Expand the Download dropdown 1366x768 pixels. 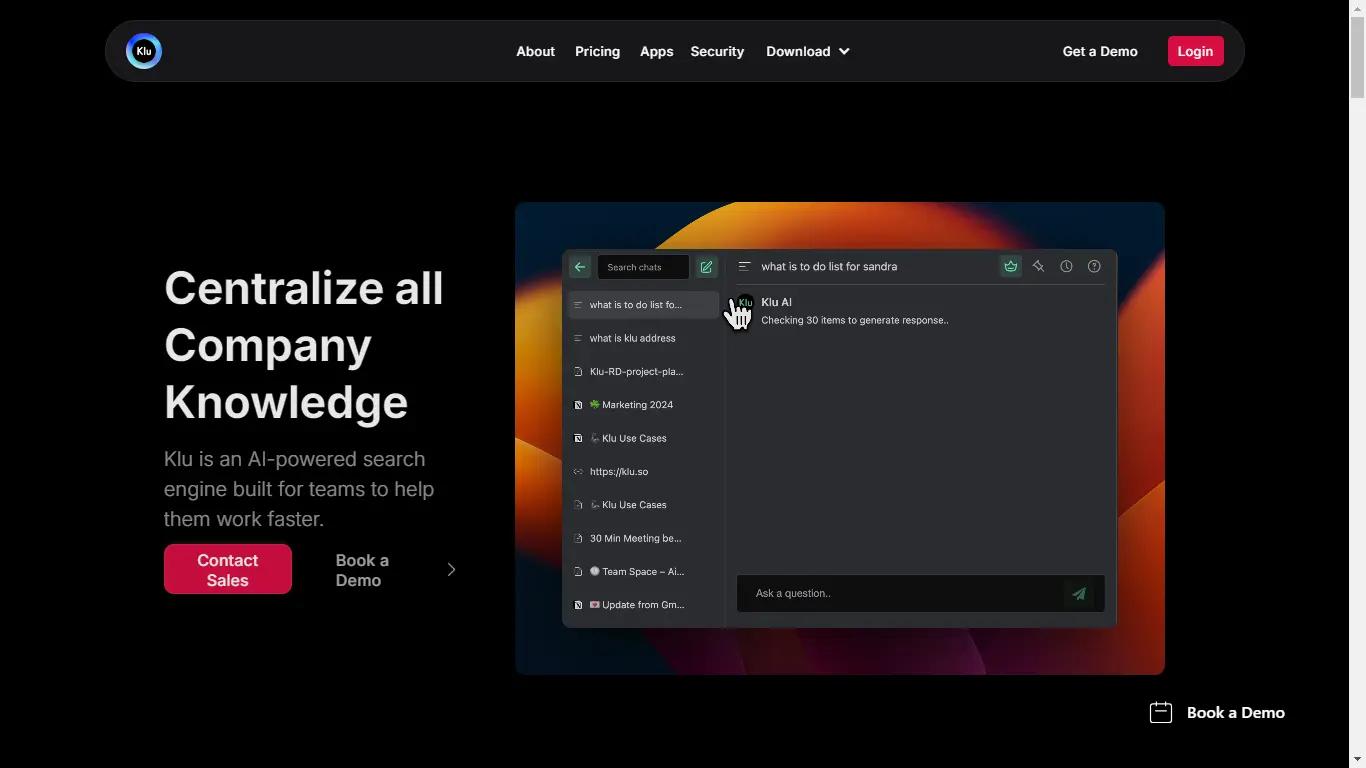click(x=808, y=51)
